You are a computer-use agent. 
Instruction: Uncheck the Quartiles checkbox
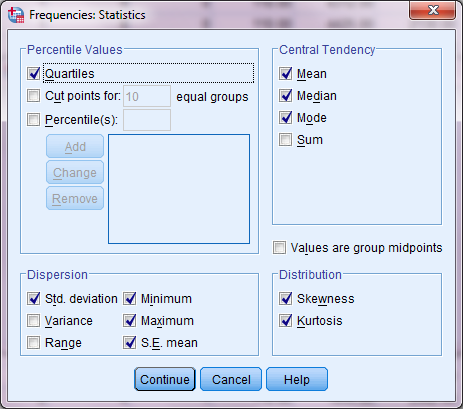[x=33, y=73]
